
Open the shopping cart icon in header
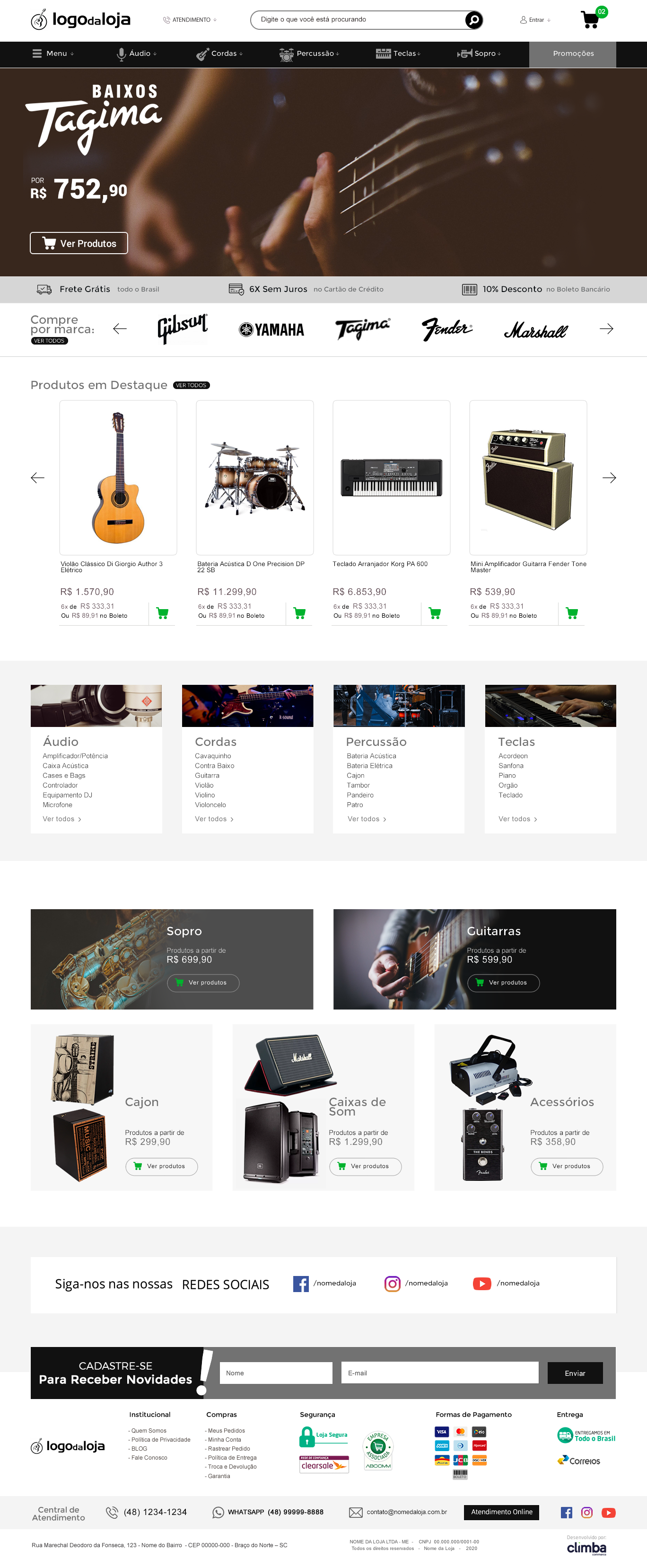pyautogui.click(x=590, y=20)
